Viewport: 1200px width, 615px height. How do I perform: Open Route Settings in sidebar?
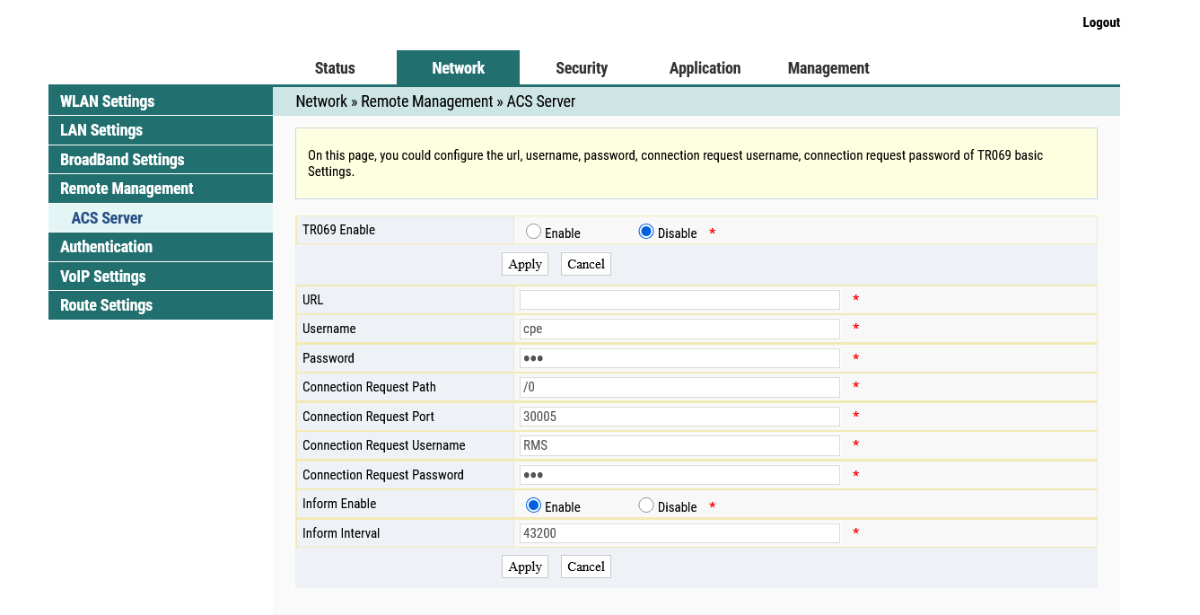pyautogui.click(x=106, y=305)
